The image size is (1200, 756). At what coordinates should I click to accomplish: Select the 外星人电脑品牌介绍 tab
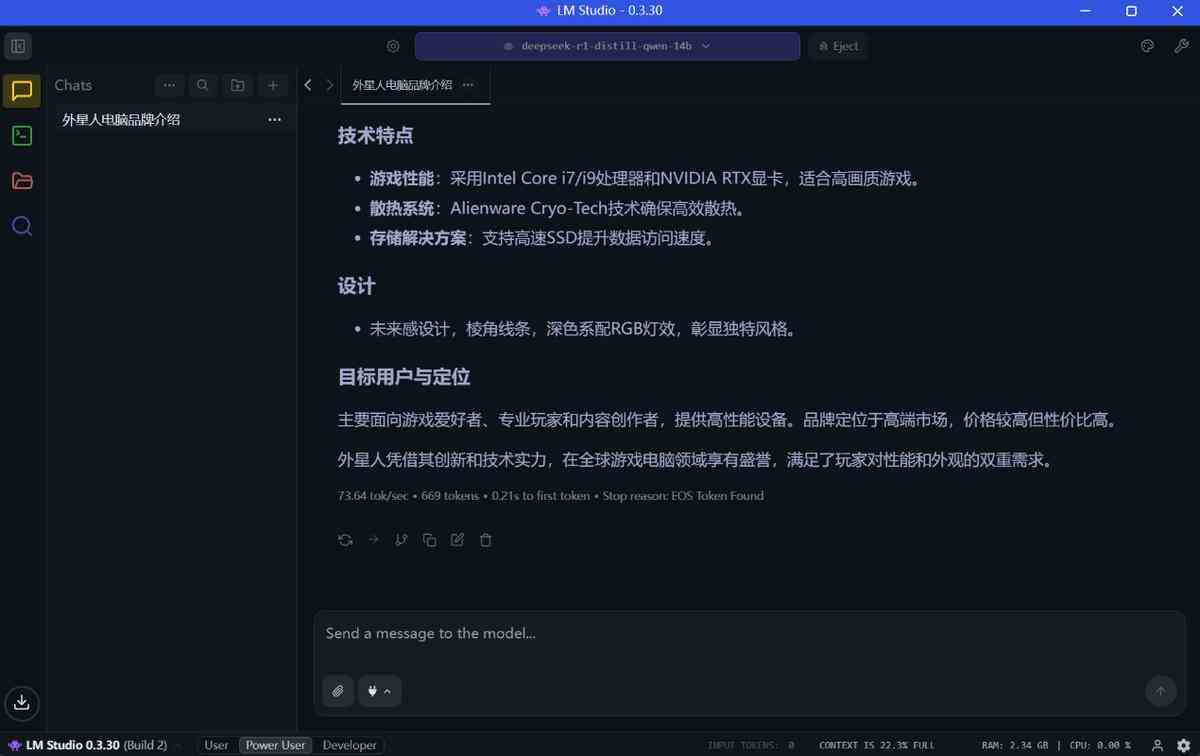click(x=400, y=85)
